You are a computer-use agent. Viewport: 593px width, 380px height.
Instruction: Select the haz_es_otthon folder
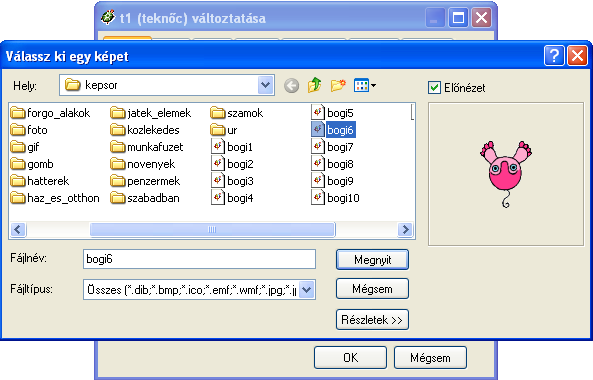pyautogui.click(x=55, y=198)
